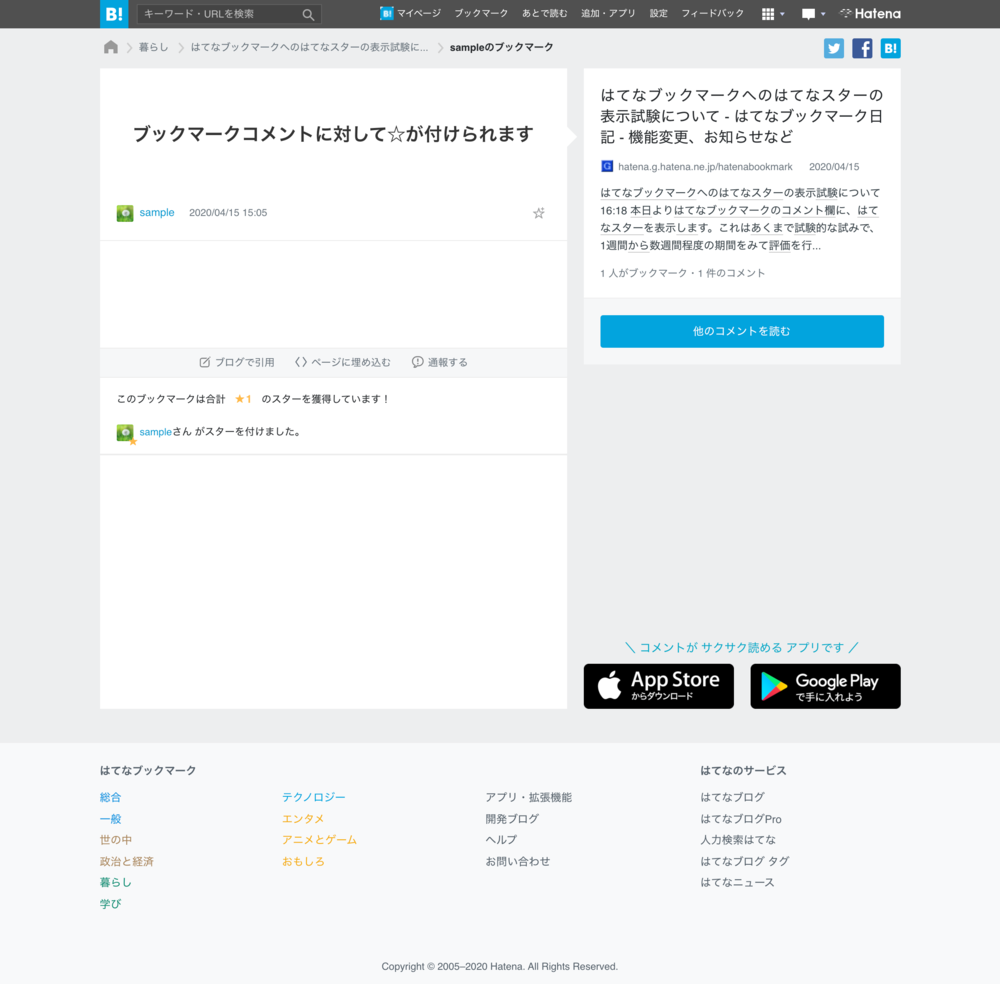
Task: Open the Google Play download badge
Action: tap(825, 686)
